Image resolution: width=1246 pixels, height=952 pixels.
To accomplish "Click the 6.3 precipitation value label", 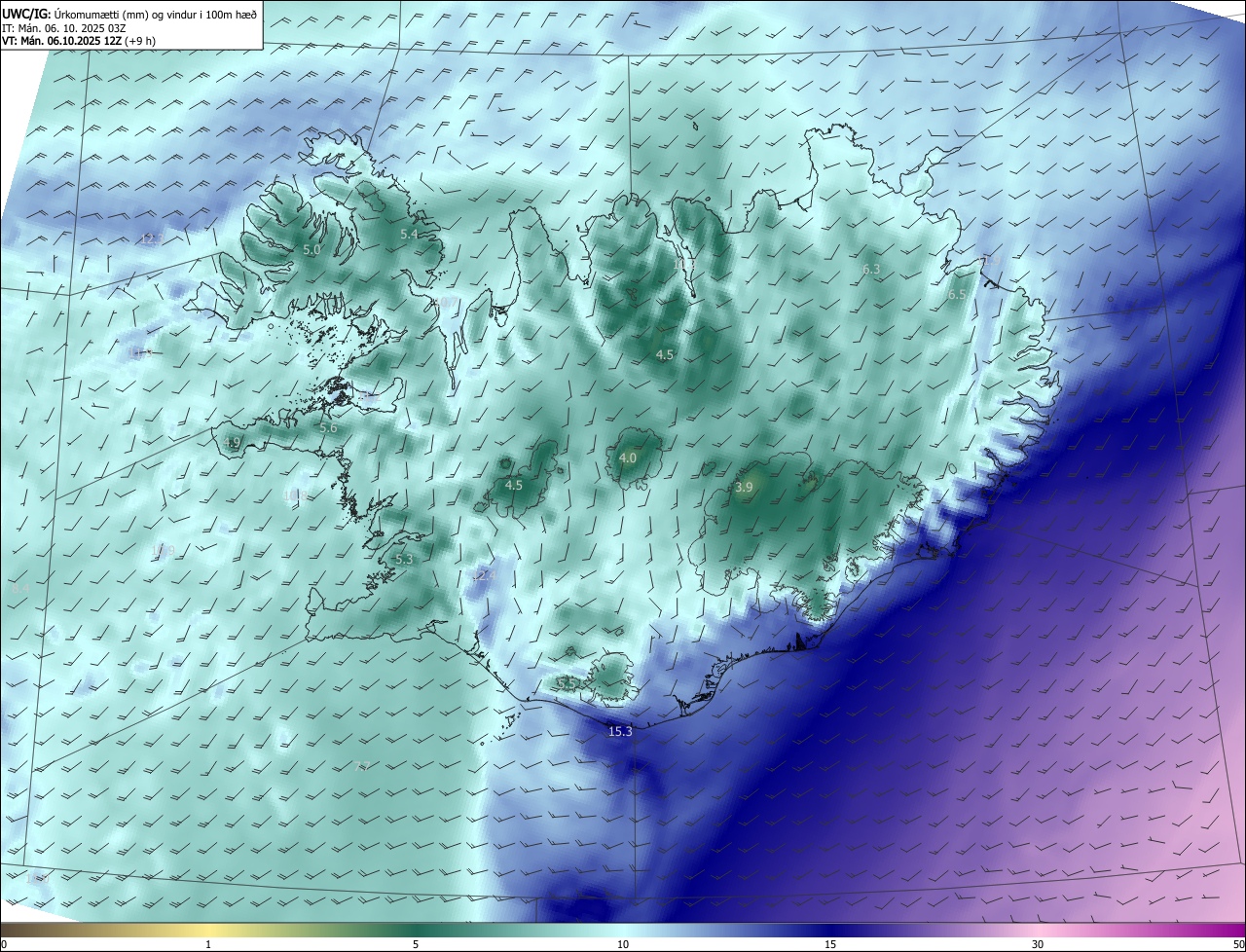I will tap(871, 270).
